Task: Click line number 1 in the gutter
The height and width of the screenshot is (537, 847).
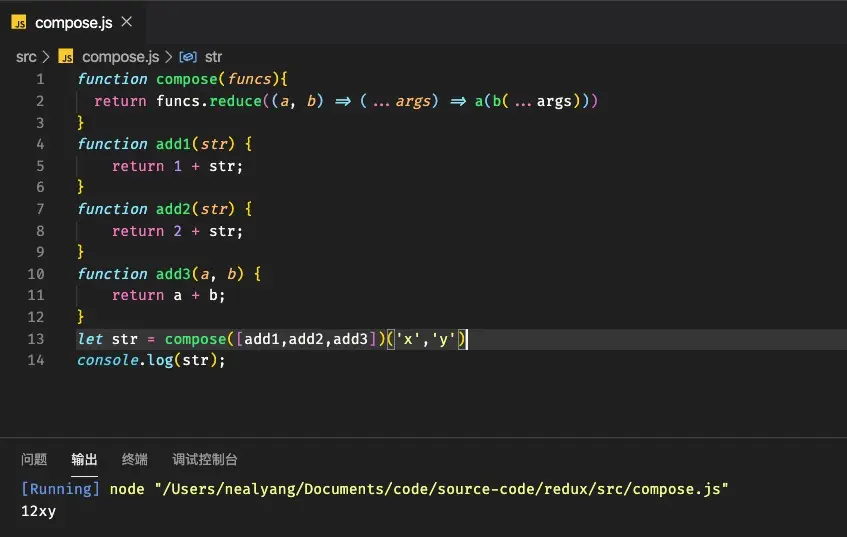Action: coord(40,79)
